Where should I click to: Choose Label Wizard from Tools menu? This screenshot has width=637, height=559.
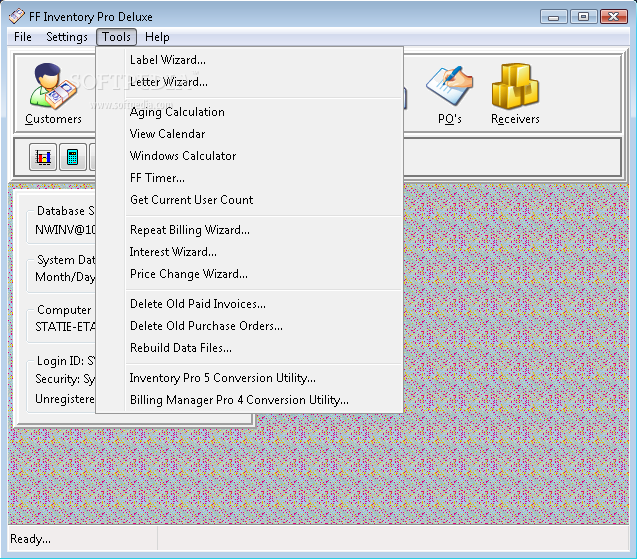pyautogui.click(x=249, y=60)
